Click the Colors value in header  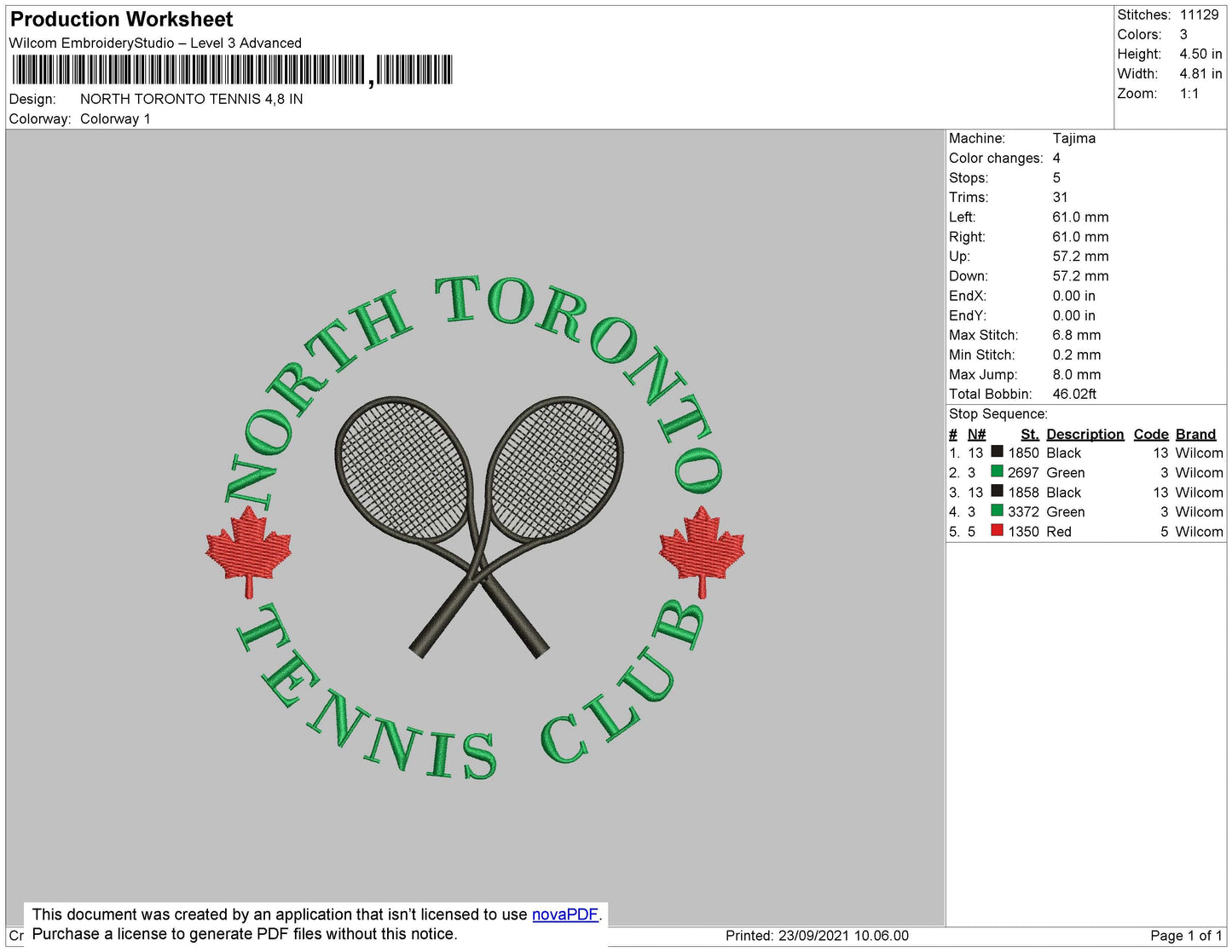pos(1183,34)
